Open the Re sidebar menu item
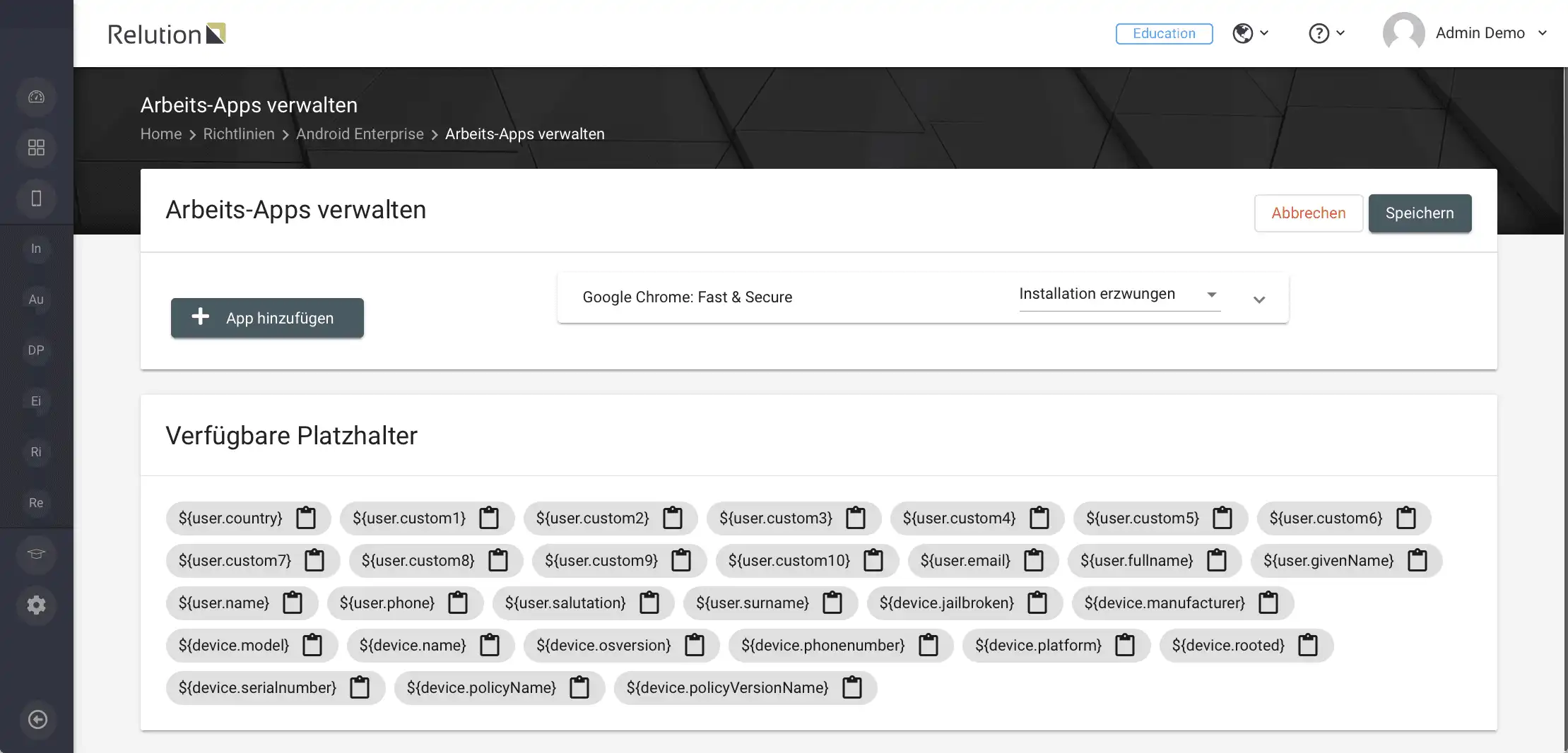This screenshot has width=1568, height=753. [x=36, y=503]
